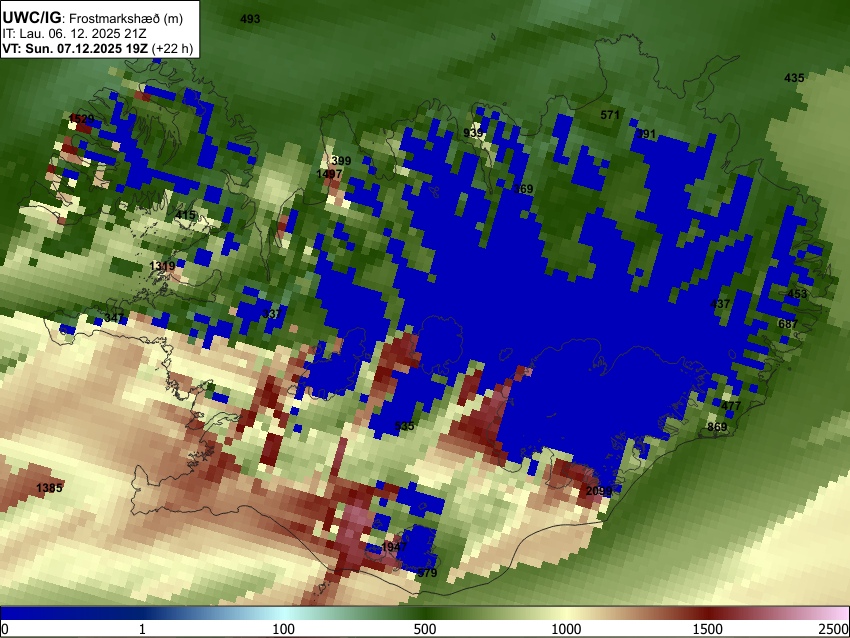Click the map value 2099
This screenshot has height=638, width=850.
[599, 492]
